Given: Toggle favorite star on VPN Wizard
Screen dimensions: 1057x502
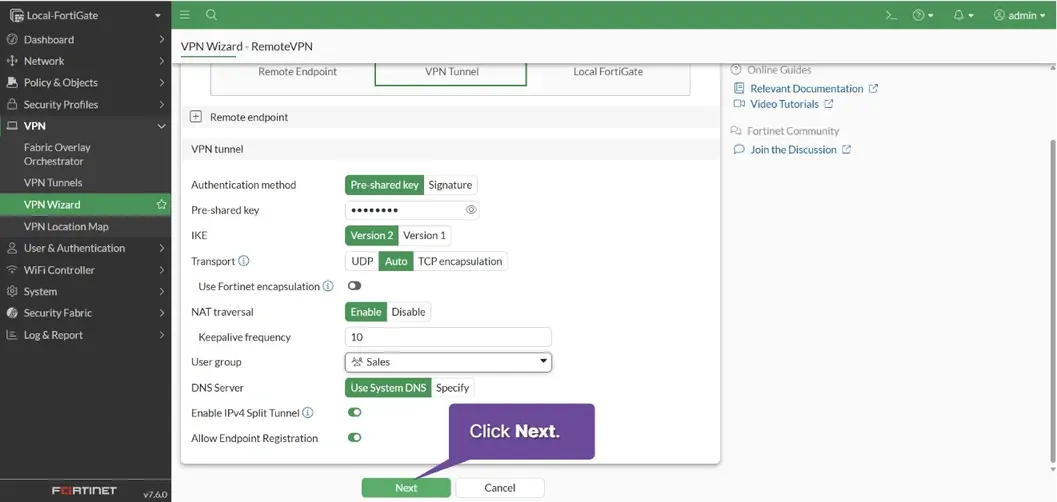Looking at the screenshot, I should tap(161, 204).
